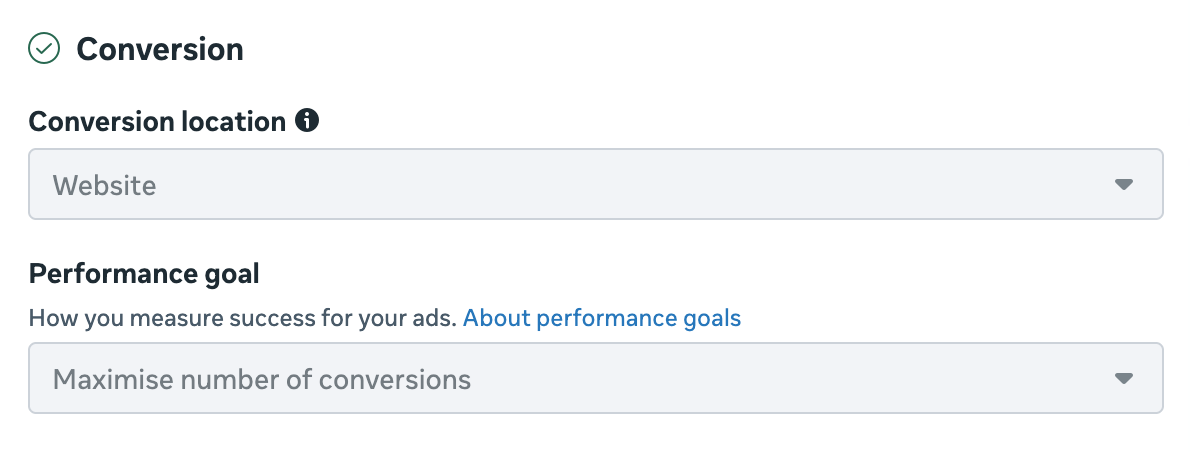This screenshot has height=452, width=1190.
Task: Click the green checkmark icon beside Conversion
Action: coord(44,48)
